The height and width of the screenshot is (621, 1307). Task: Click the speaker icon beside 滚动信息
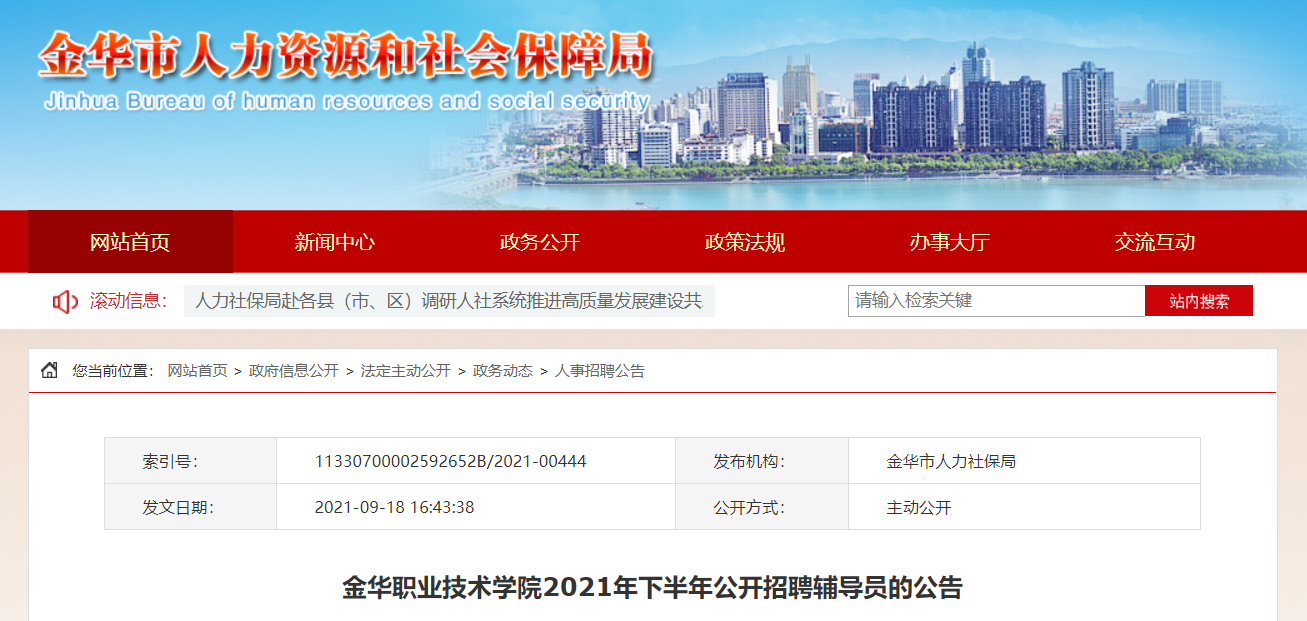pos(65,301)
